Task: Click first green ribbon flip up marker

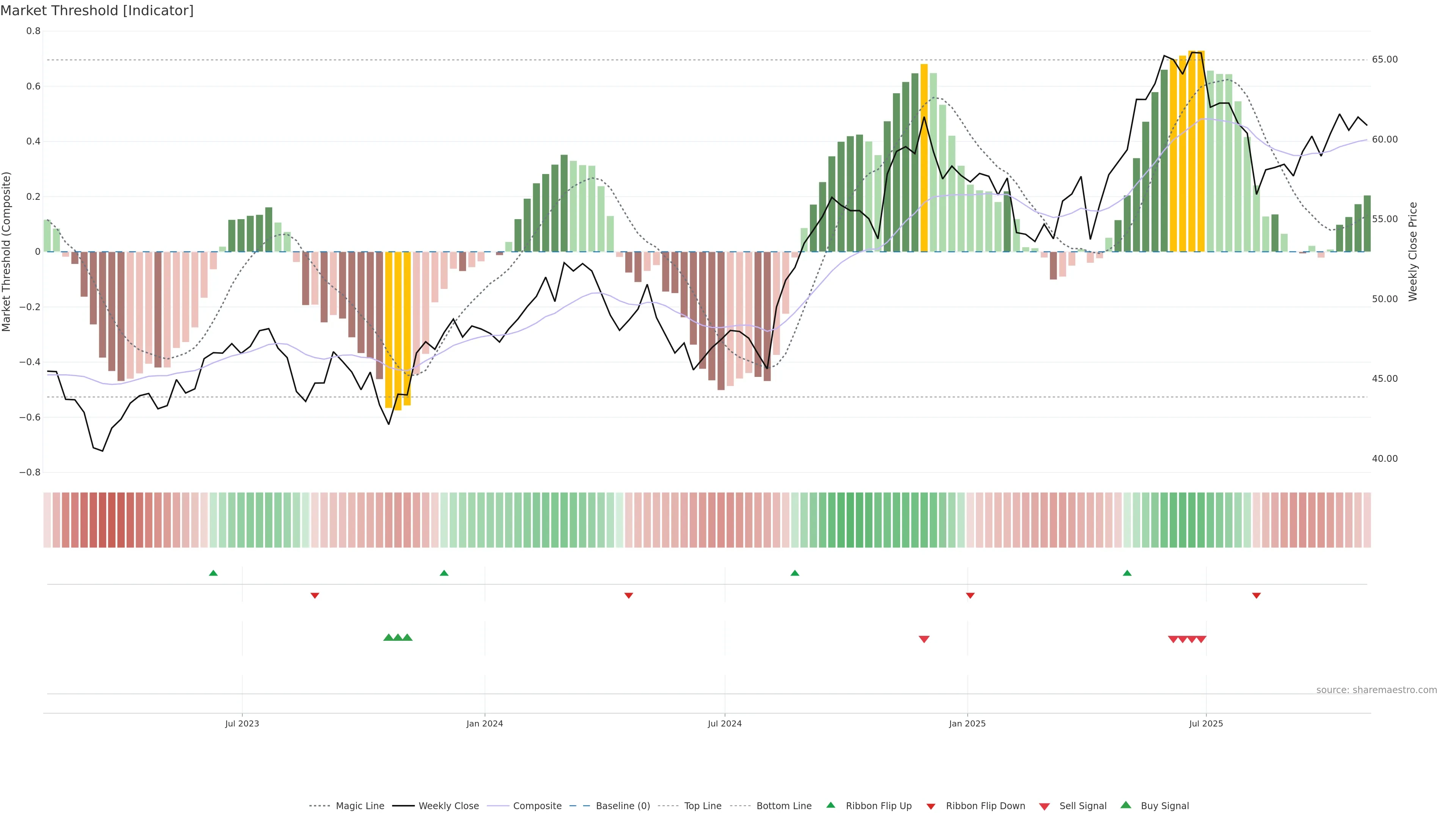Action: [213, 573]
